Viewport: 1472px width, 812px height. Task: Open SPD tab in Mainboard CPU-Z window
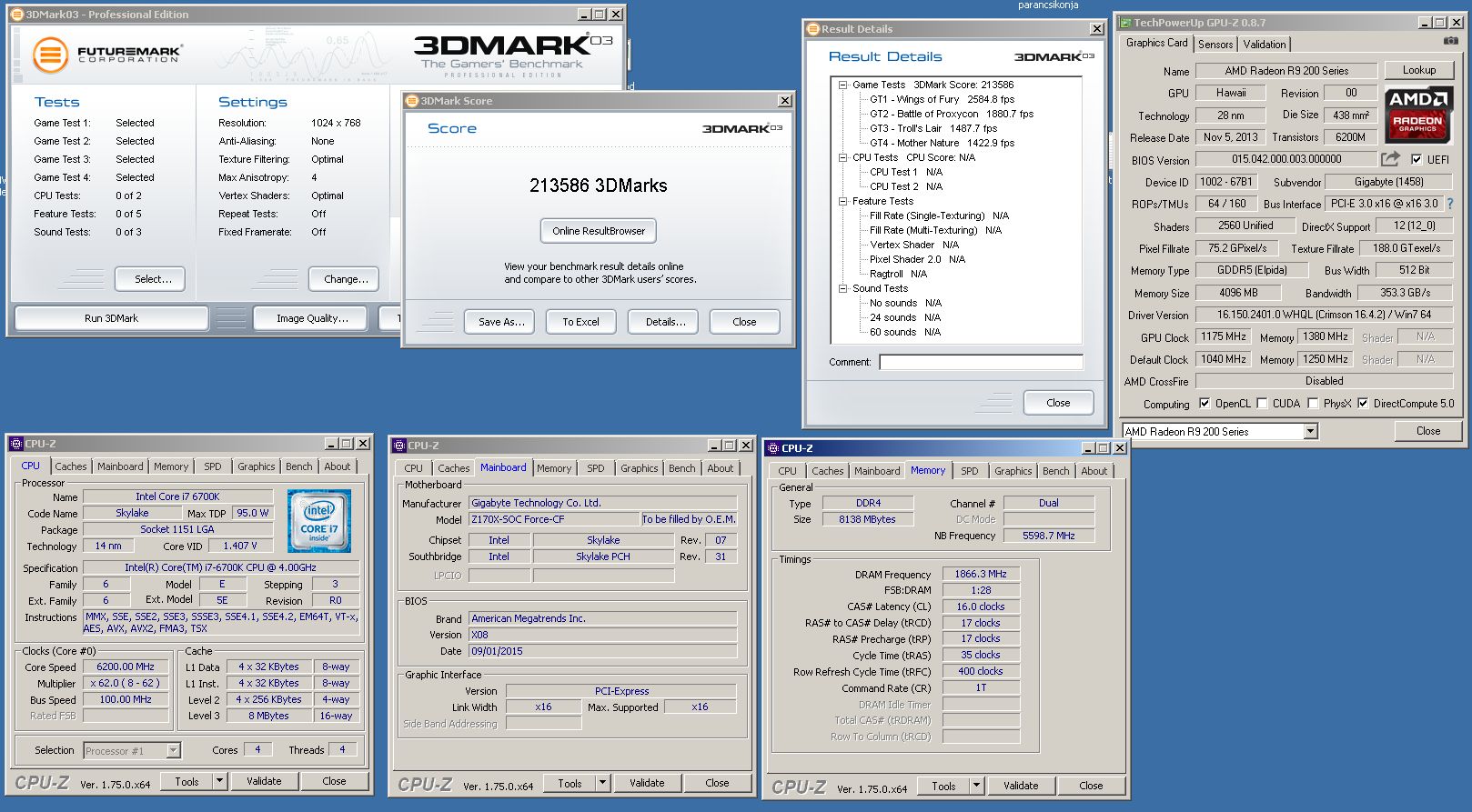(x=595, y=468)
